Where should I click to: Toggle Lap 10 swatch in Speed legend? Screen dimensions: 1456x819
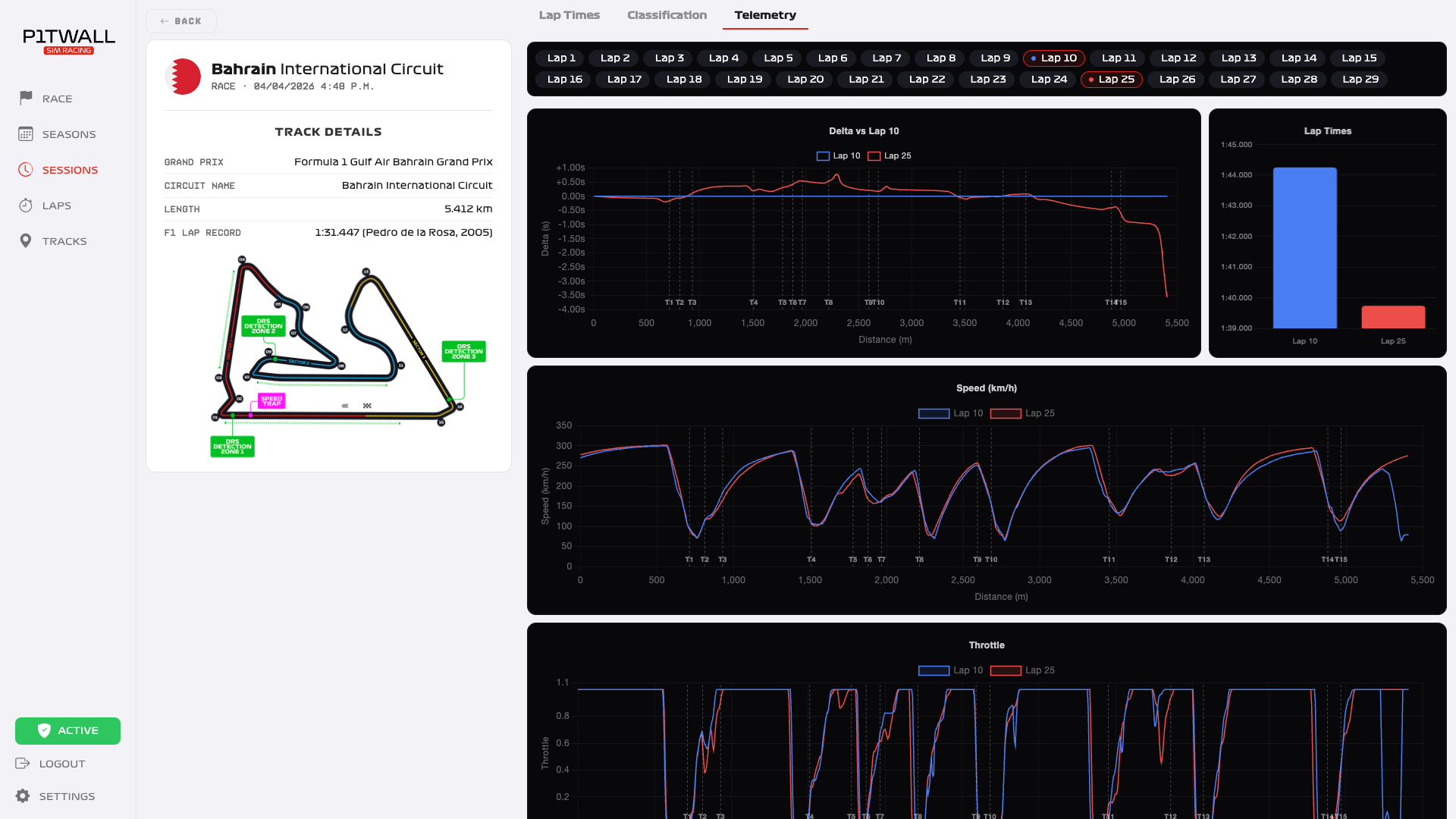[934, 413]
